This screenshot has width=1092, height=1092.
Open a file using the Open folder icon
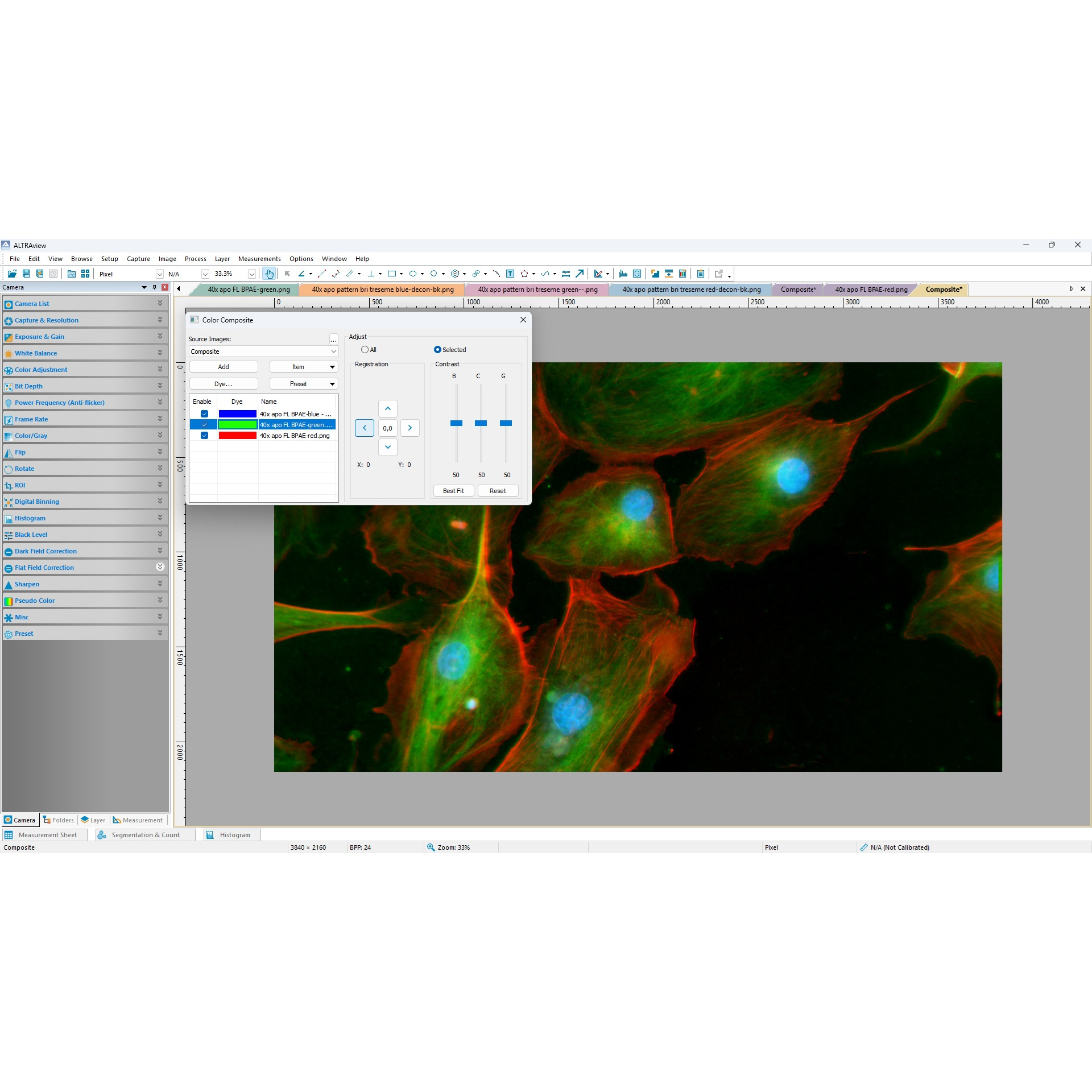point(12,274)
